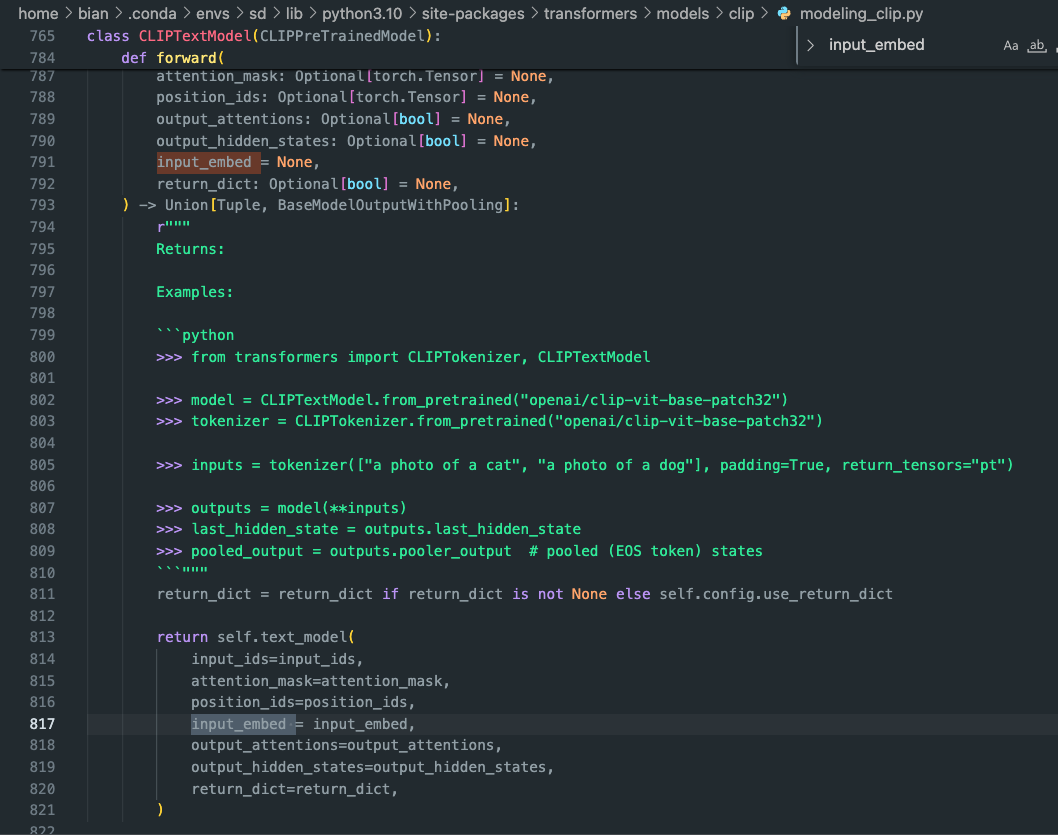Click return_tensors="pt" on line 805
Image resolution: width=1058 pixels, height=835 pixels.
point(924,465)
